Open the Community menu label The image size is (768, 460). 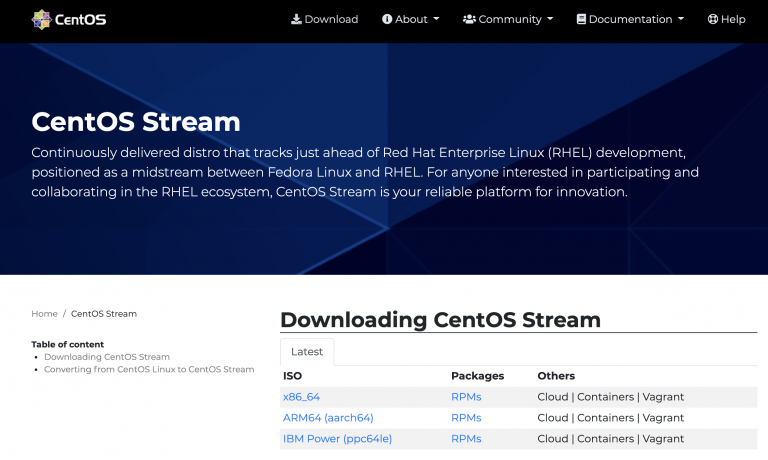click(510, 20)
